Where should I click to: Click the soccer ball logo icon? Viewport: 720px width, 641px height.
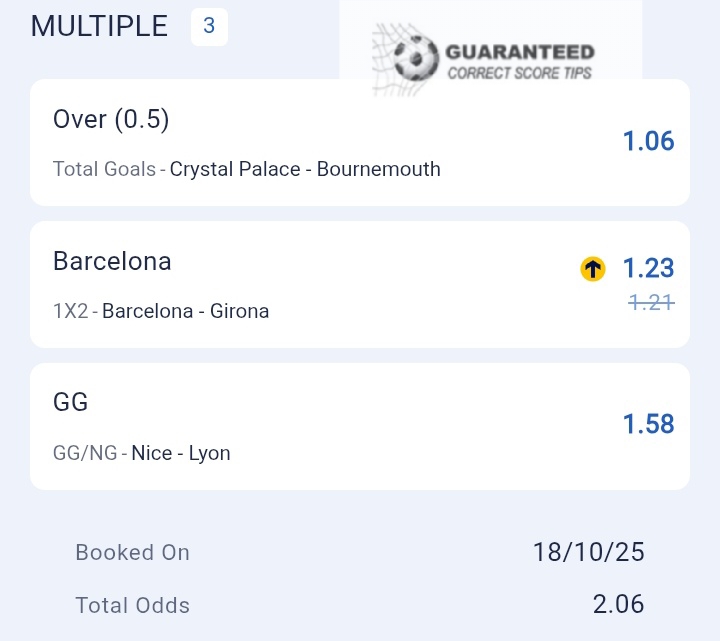(x=415, y=58)
